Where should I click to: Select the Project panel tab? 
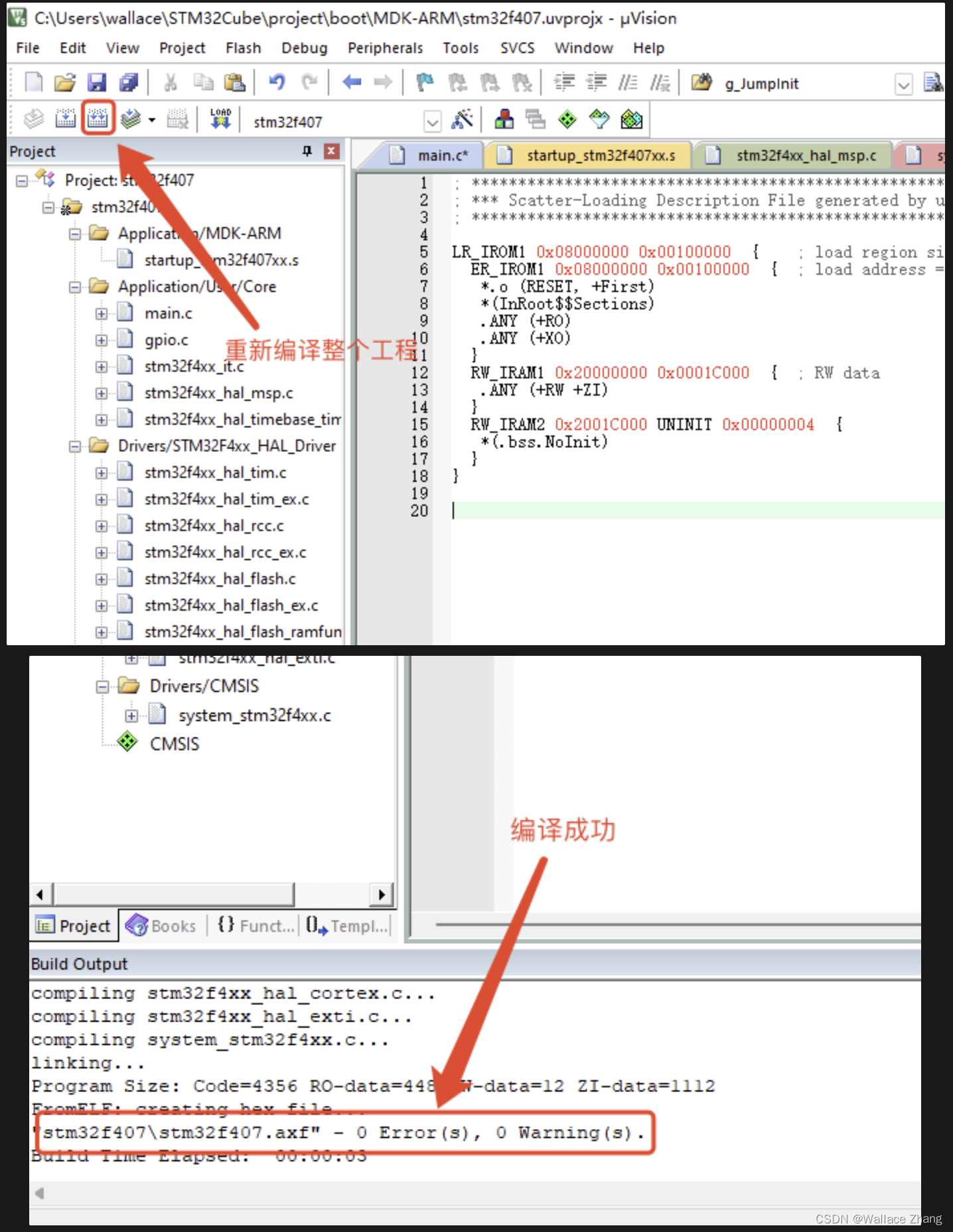tap(74, 925)
